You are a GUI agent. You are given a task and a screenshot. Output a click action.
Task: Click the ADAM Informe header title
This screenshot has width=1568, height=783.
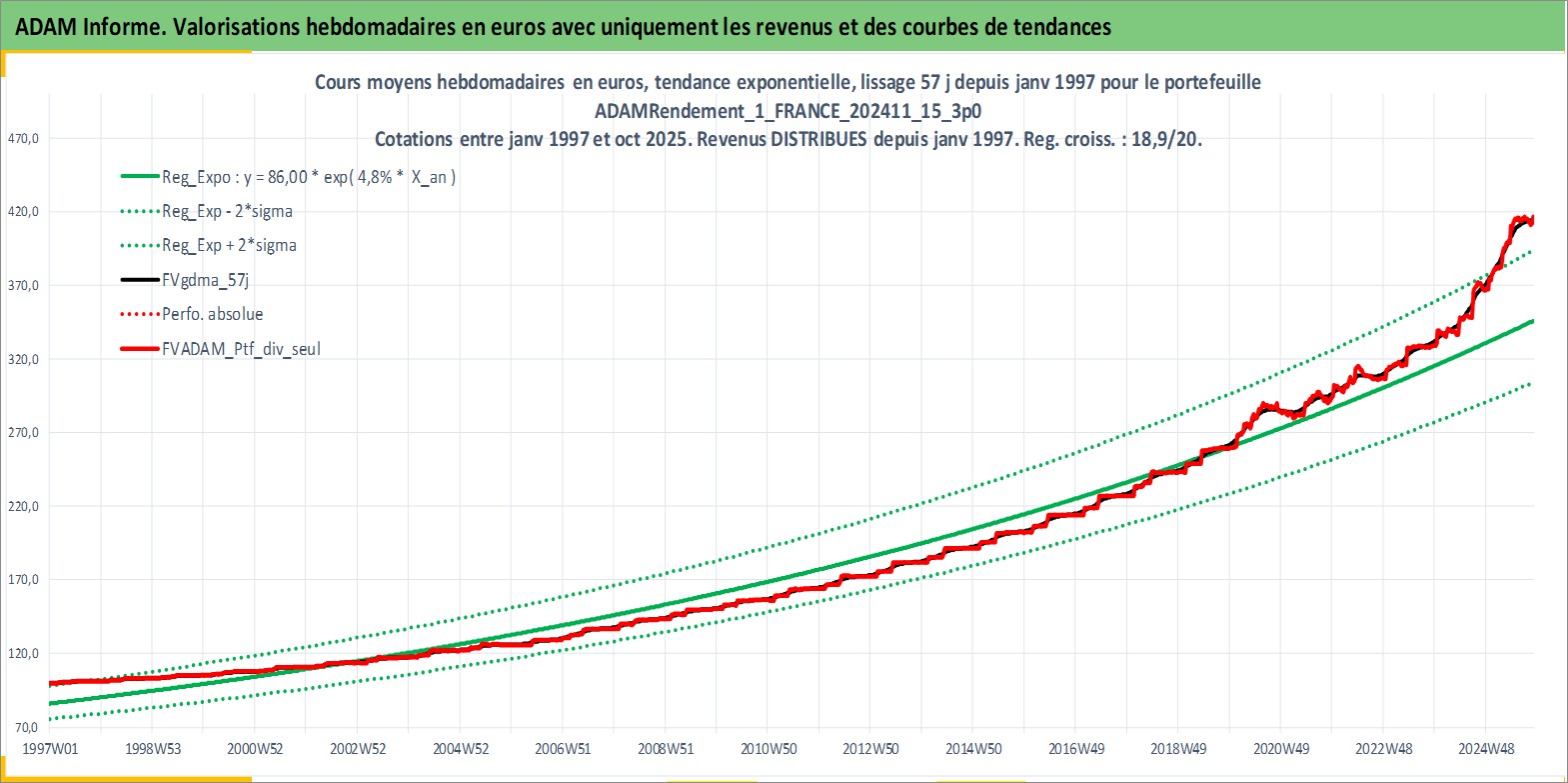pyautogui.click(x=563, y=27)
